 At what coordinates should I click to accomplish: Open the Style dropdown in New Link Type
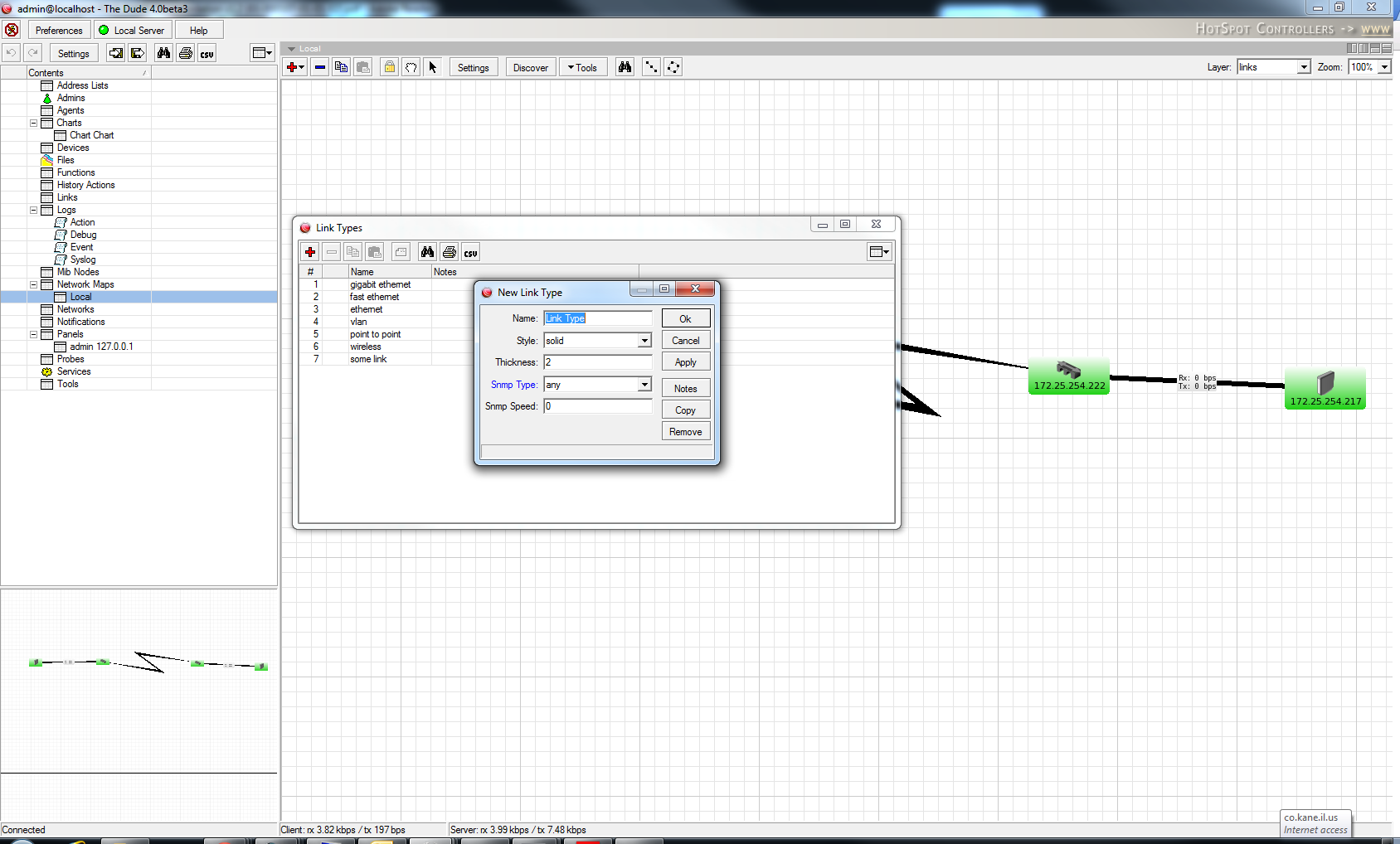coord(644,340)
